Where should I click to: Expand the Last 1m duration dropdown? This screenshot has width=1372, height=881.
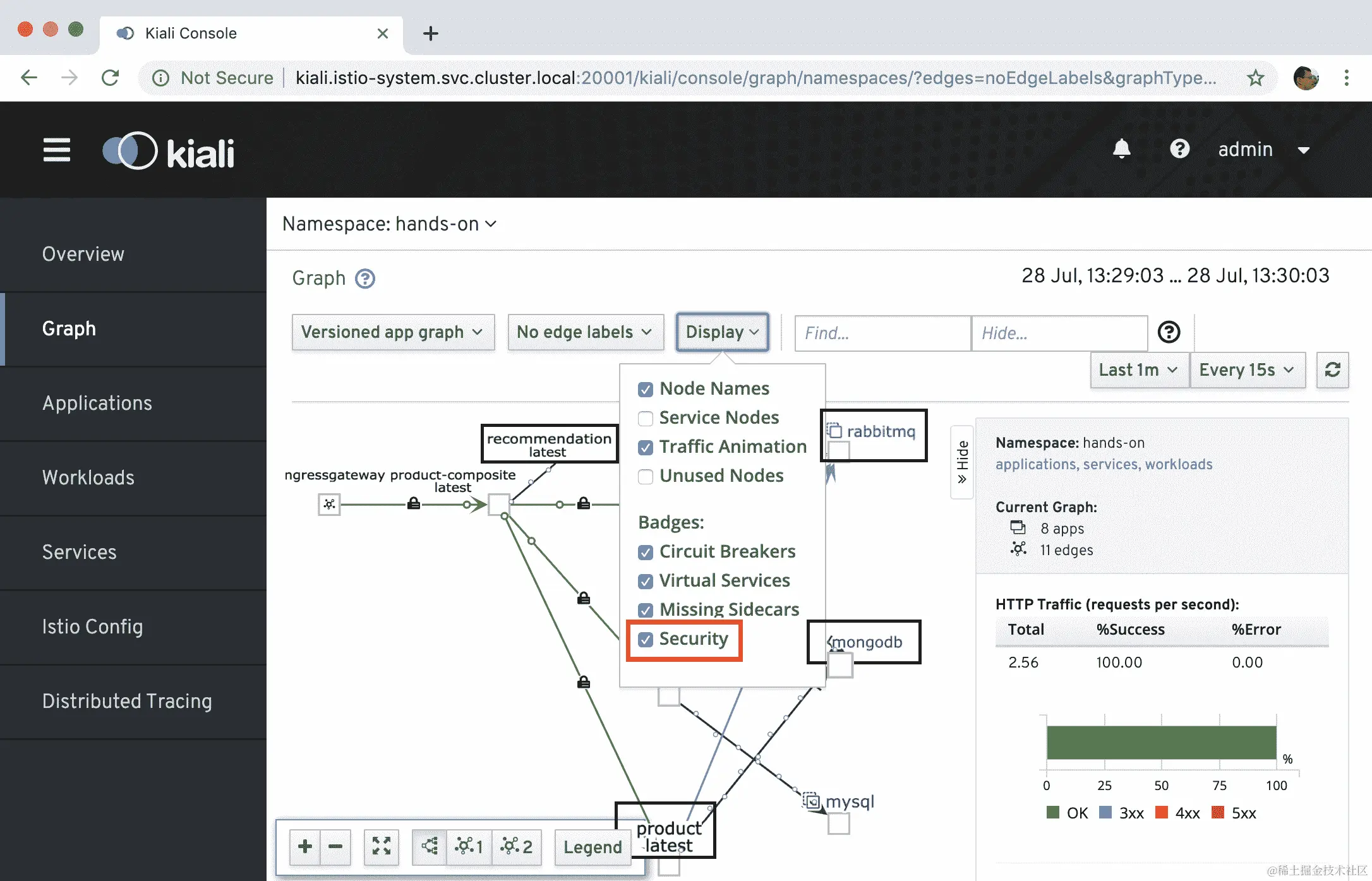(x=1138, y=370)
